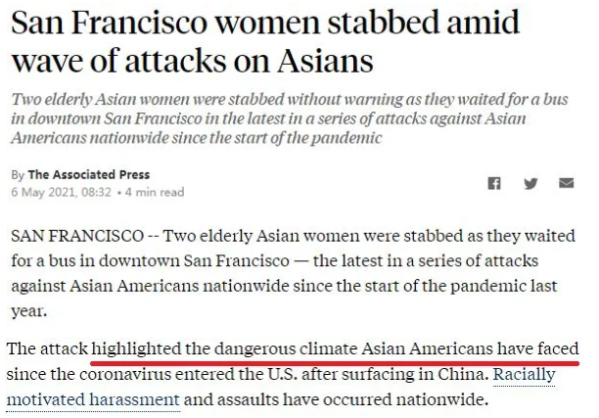Click headline line 'wave of attacks on Asians'
The width and height of the screenshot is (599, 418).
(x=192, y=60)
